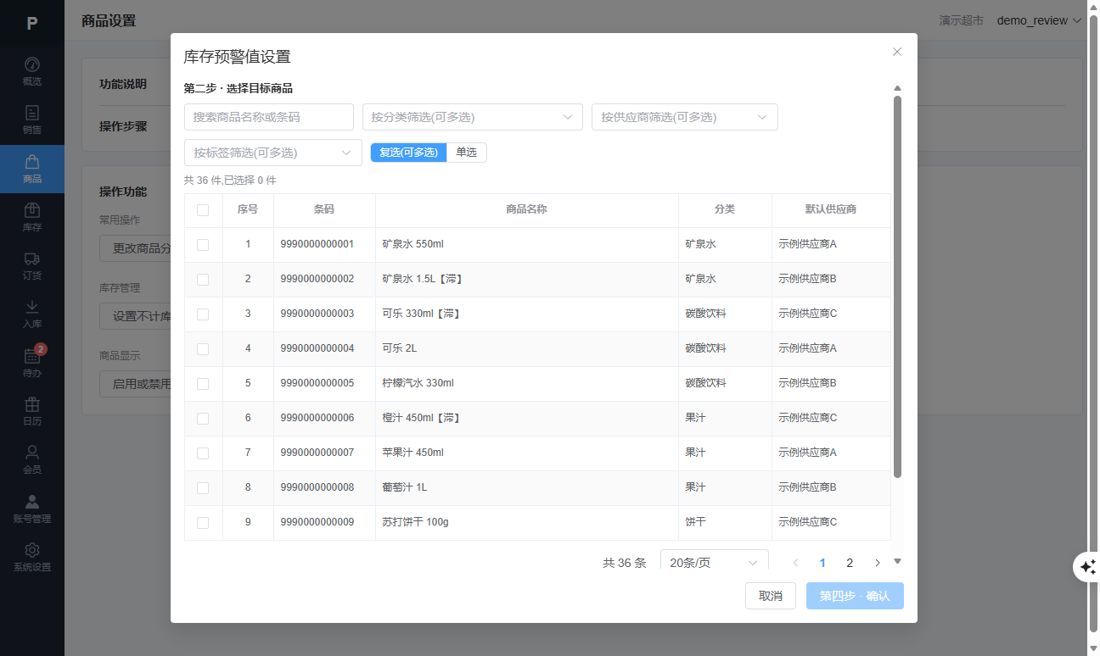The height and width of the screenshot is (656, 1100).
Task: Check the box for 矿泉水 550ml
Action: [x=203, y=245]
